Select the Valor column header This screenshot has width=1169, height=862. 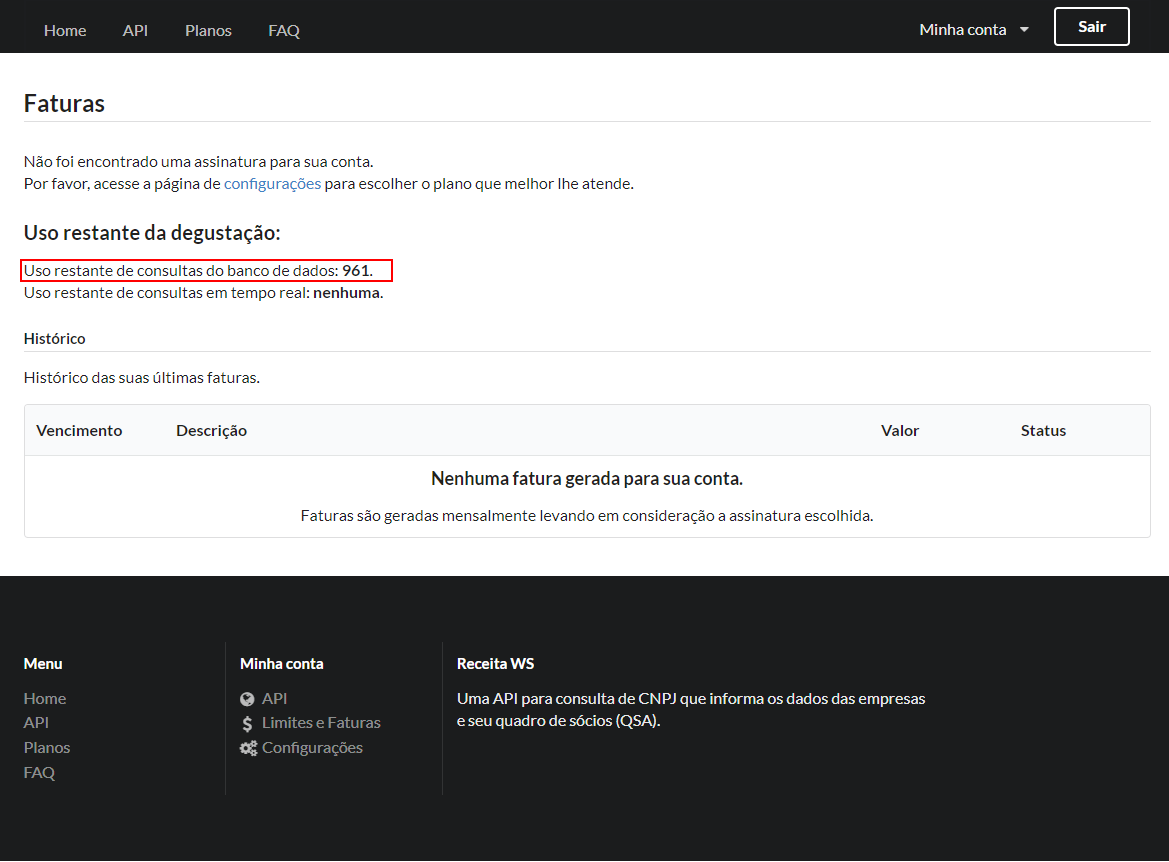tap(900, 431)
